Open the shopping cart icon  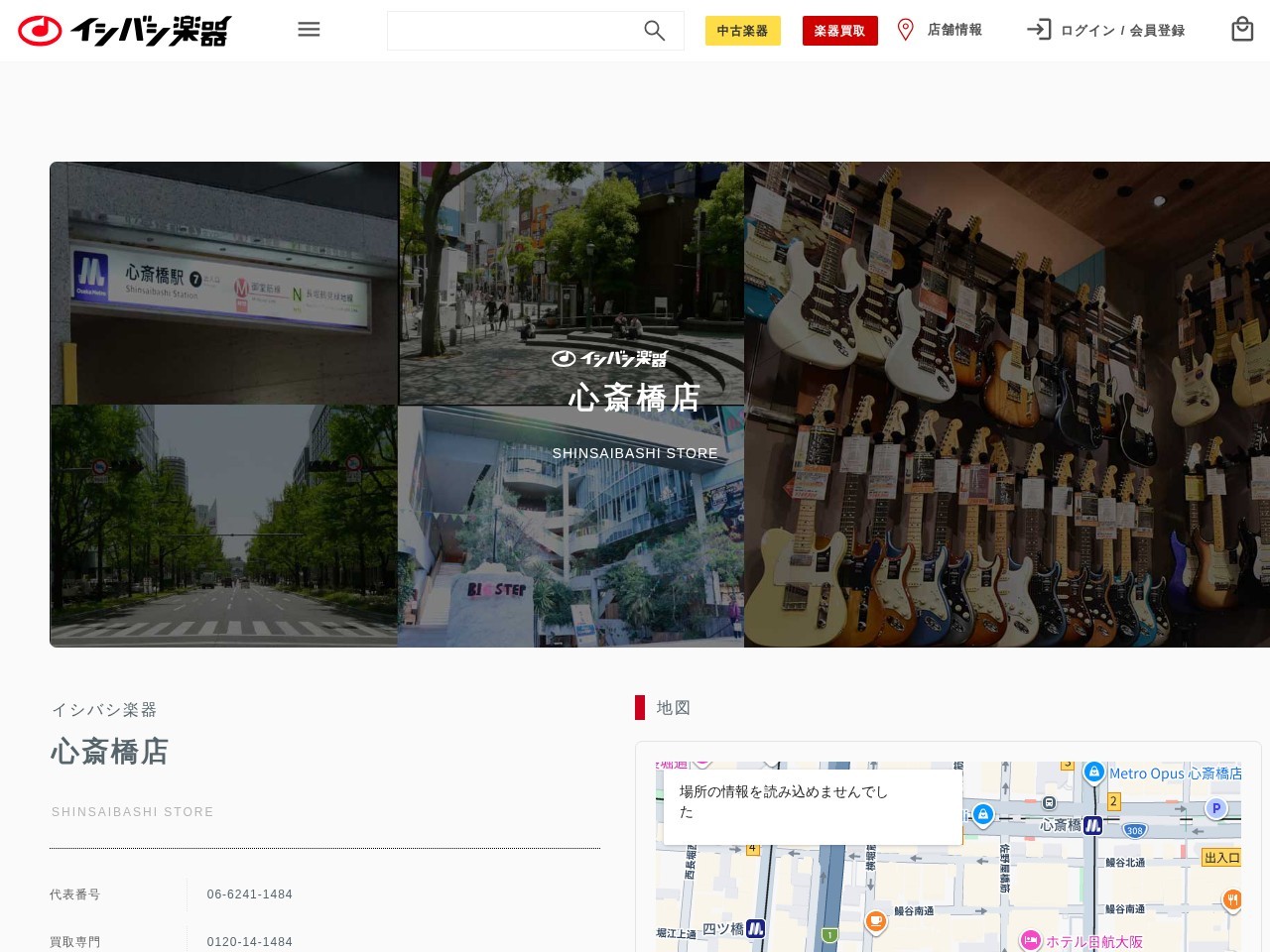[x=1242, y=29]
